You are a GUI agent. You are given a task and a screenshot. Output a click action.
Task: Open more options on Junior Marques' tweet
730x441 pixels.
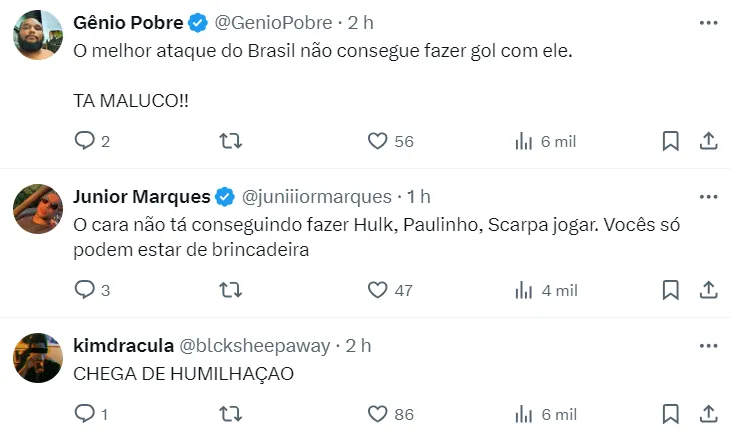(708, 196)
